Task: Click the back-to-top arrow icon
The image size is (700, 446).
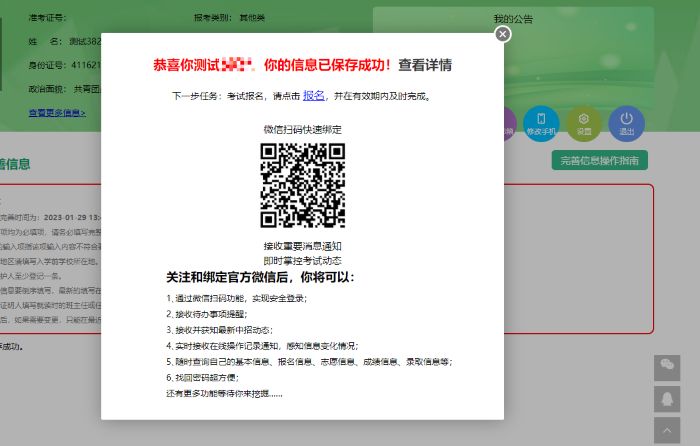Action: (667, 430)
